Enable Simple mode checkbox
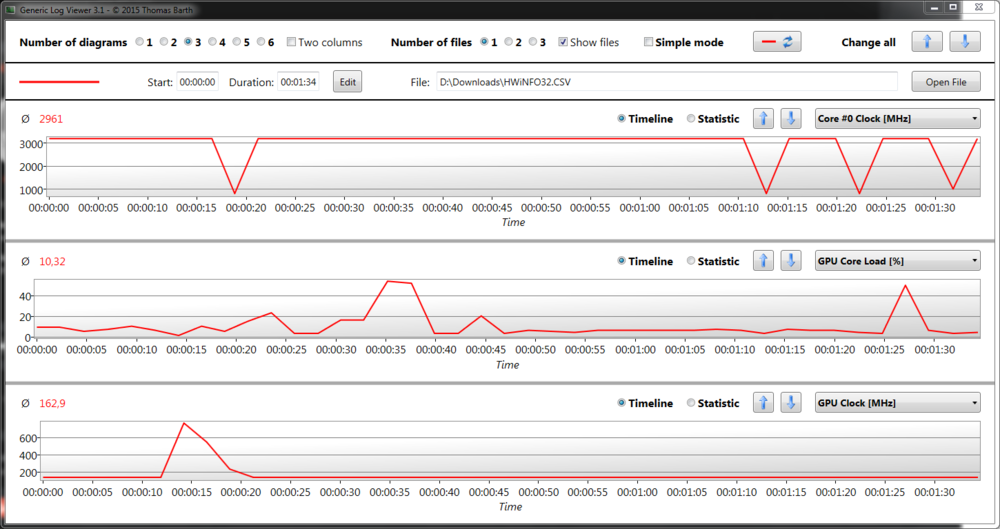 click(x=649, y=43)
